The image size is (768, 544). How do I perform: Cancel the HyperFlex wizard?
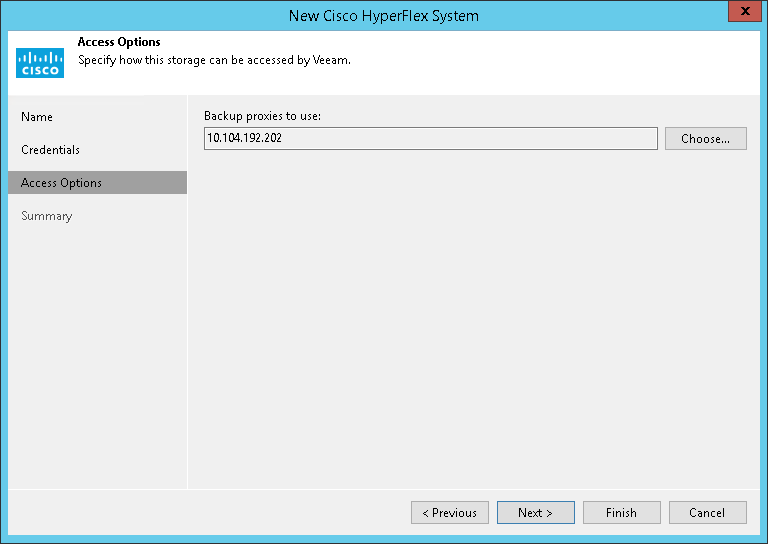point(708,513)
